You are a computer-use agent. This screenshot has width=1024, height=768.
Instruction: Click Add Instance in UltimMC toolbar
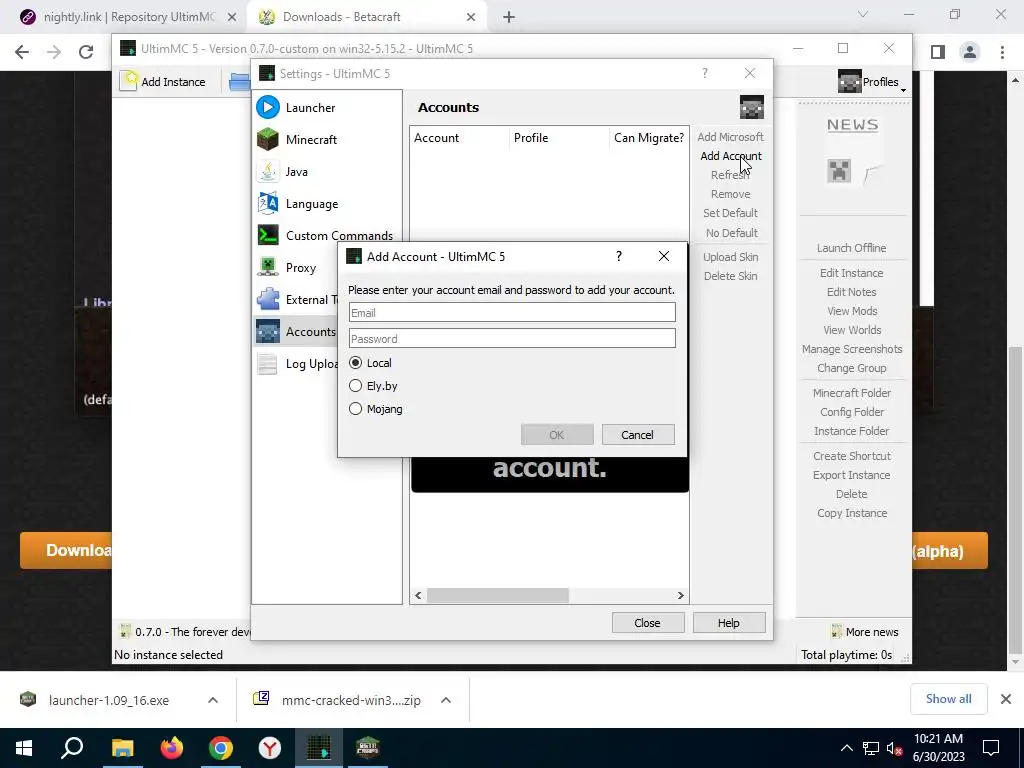(x=163, y=82)
